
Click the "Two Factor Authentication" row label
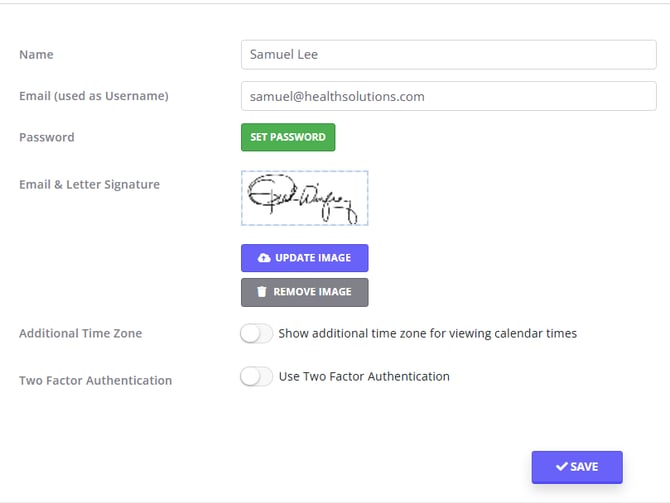coord(95,380)
